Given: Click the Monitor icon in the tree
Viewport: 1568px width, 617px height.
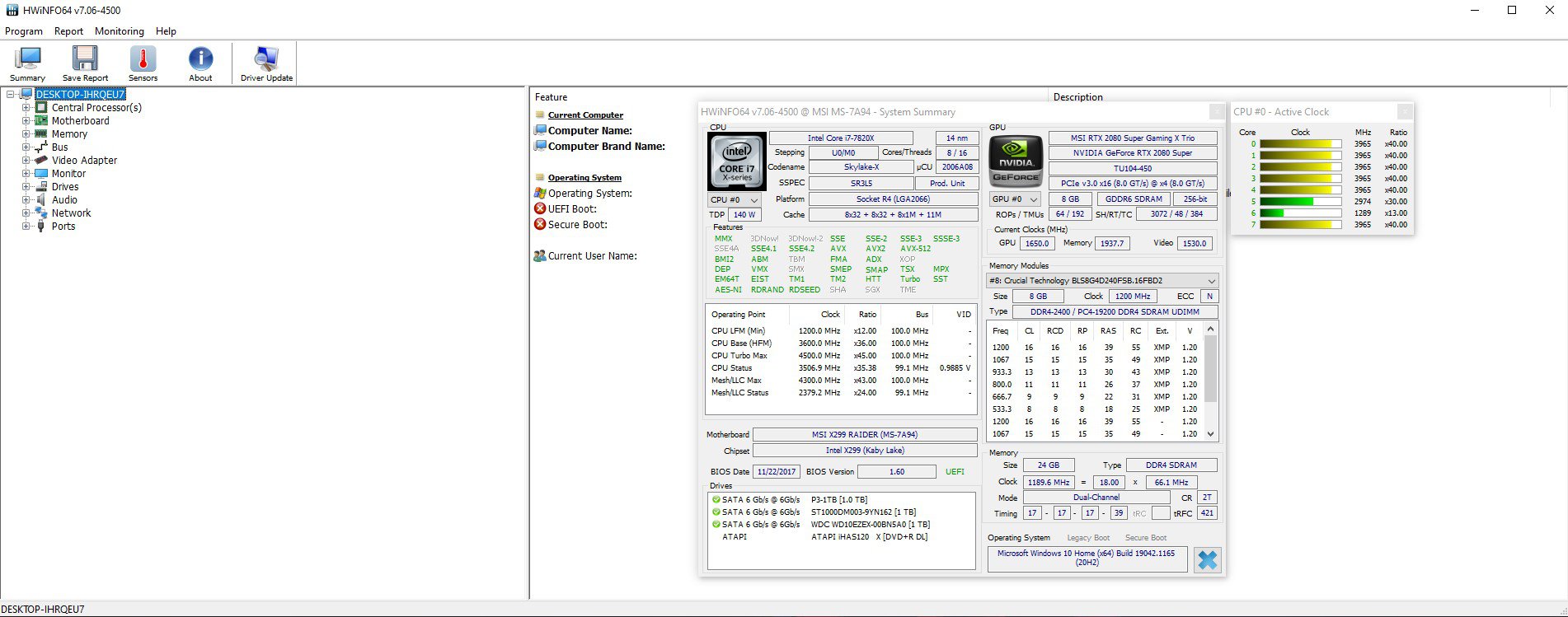Looking at the screenshot, I should 41,173.
